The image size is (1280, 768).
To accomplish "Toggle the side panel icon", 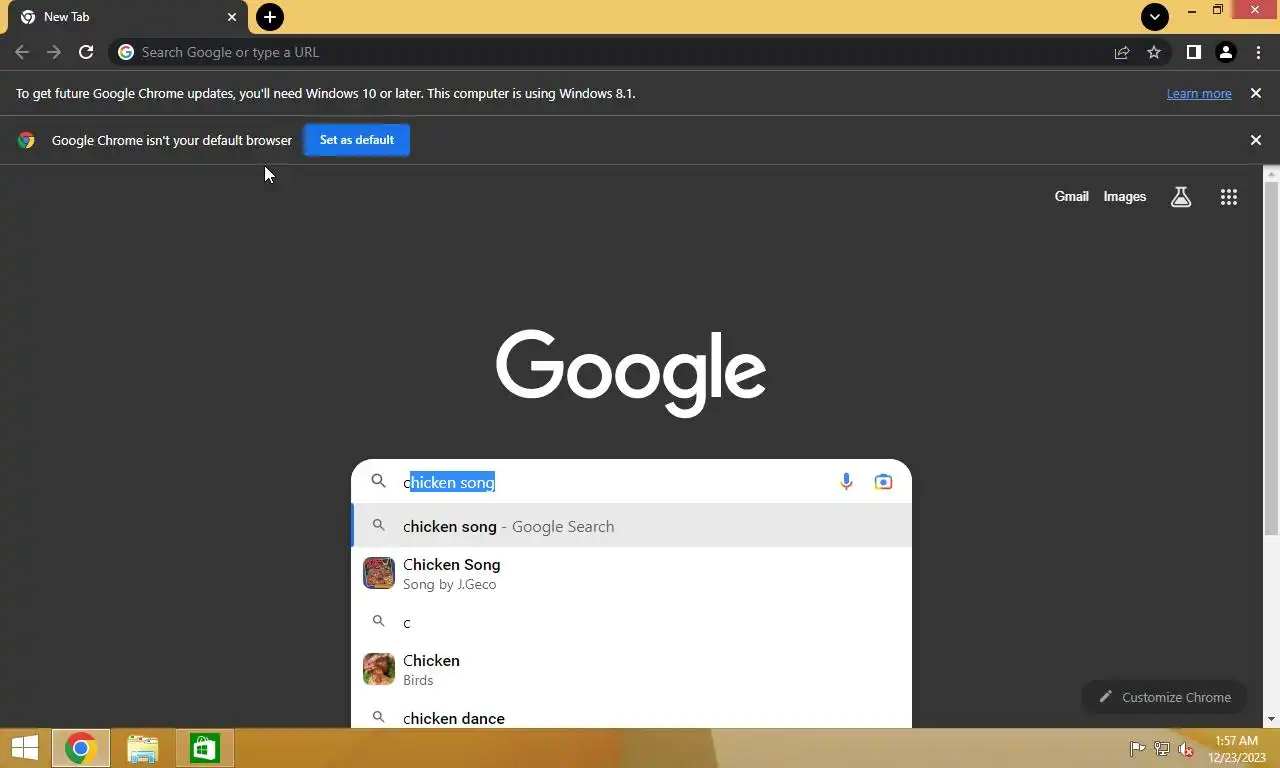I will pos(1193,52).
